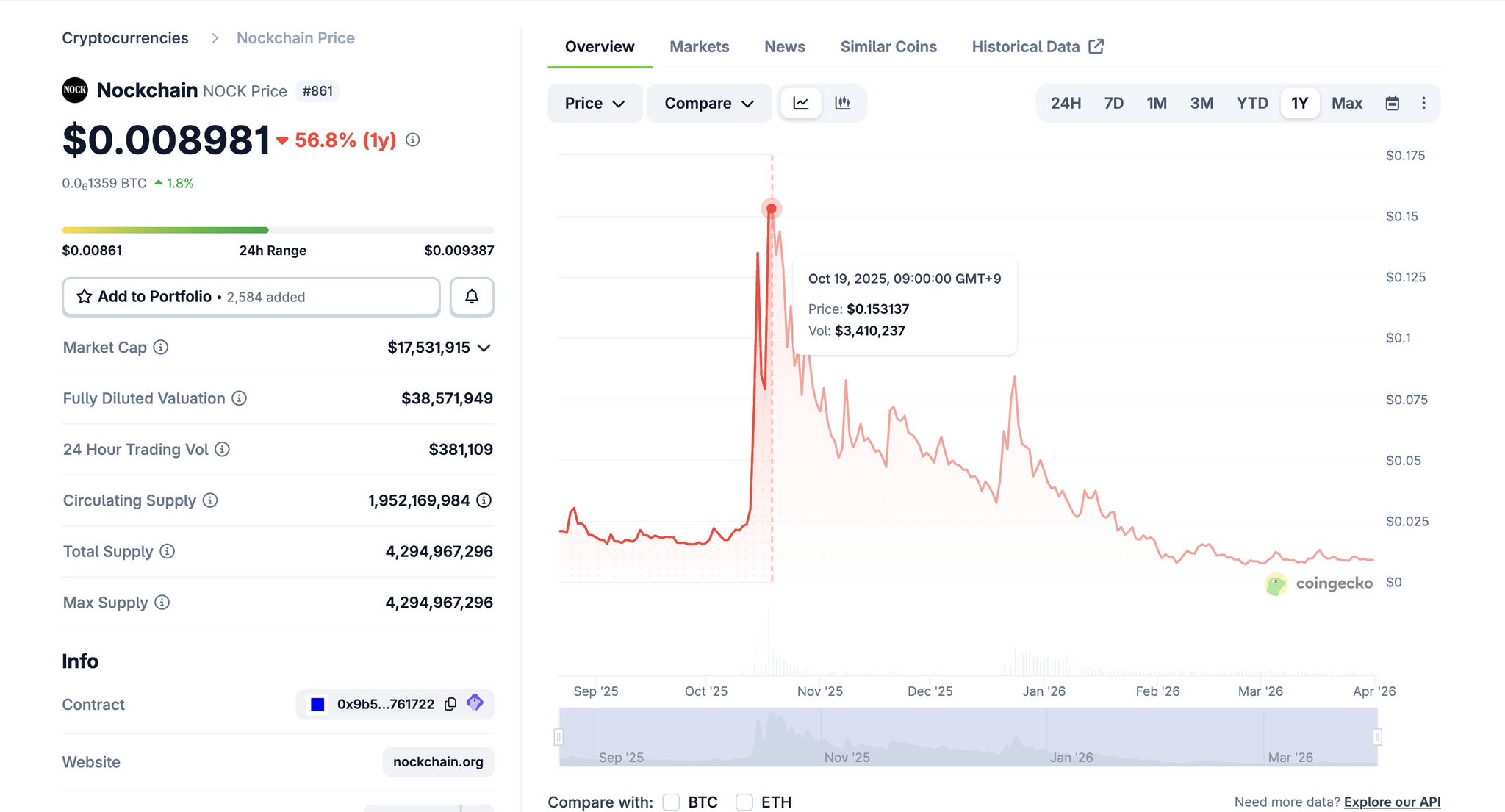Open the Price dropdown
Image resolution: width=1505 pixels, height=812 pixels.
pyautogui.click(x=595, y=103)
